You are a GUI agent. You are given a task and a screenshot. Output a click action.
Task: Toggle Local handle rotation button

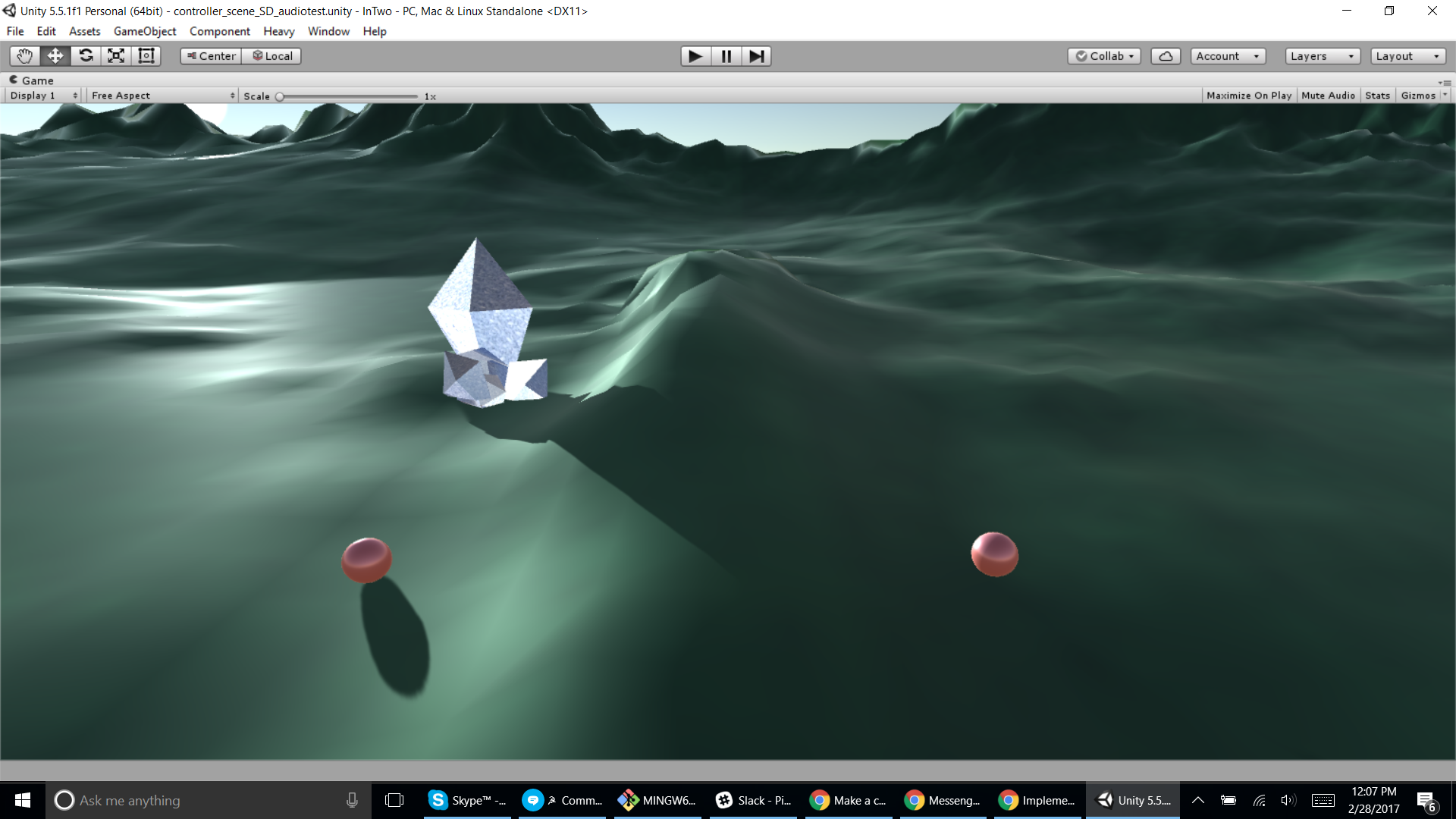tap(271, 56)
